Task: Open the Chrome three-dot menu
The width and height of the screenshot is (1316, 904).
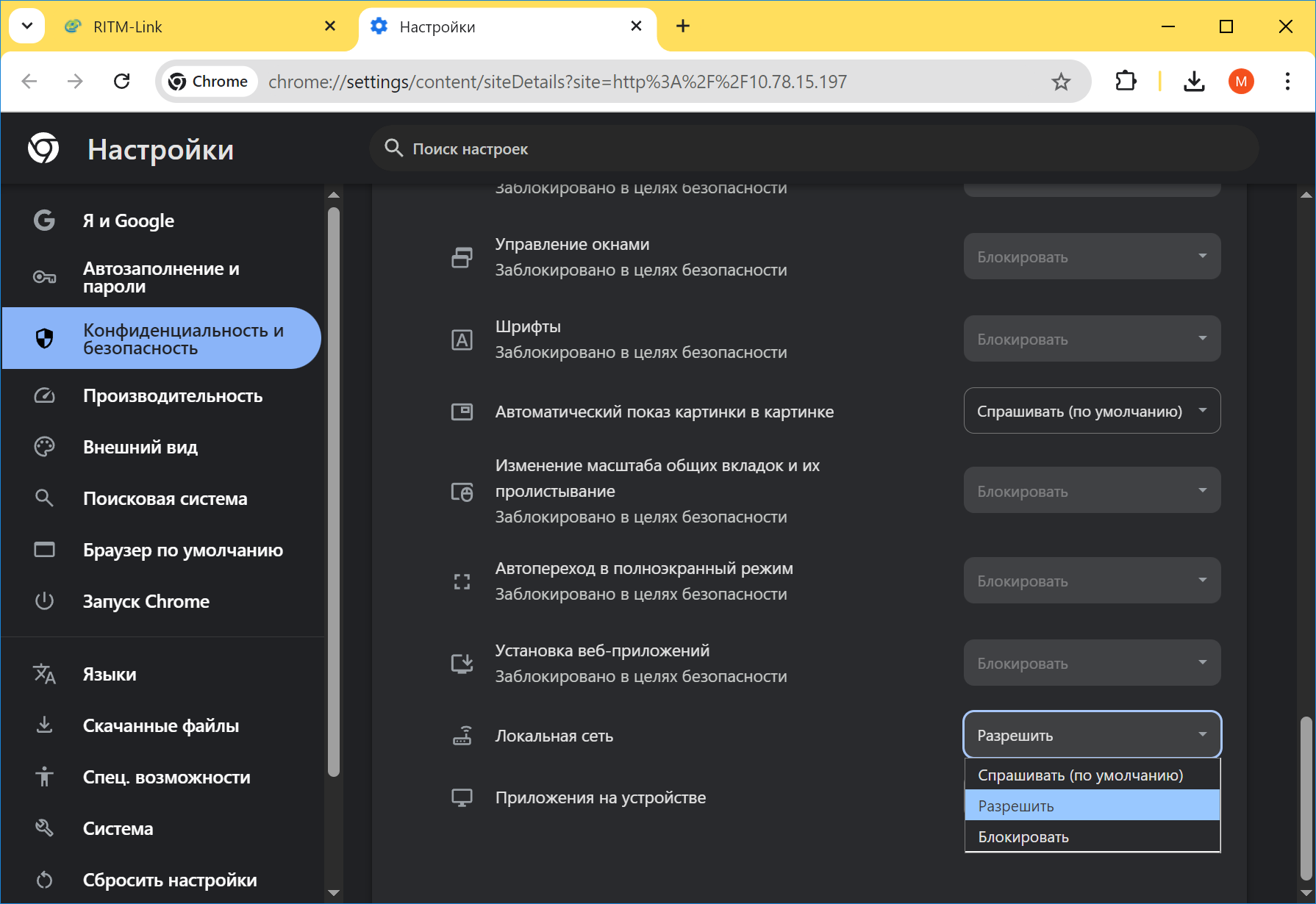Action: [1287, 82]
